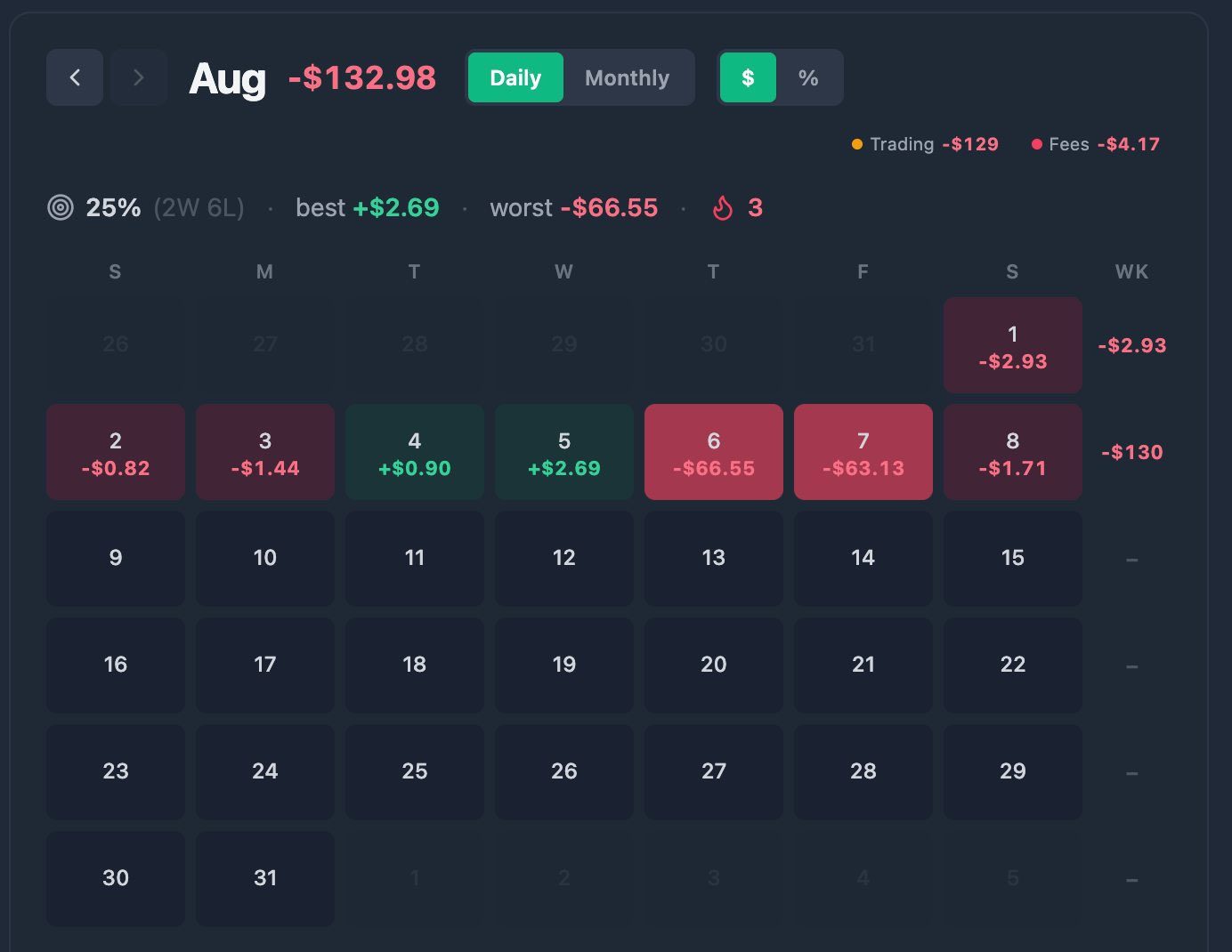Viewport: 1232px width, 952px height.
Task: Select August 1 cell showing -$2.93
Action: [1013, 345]
